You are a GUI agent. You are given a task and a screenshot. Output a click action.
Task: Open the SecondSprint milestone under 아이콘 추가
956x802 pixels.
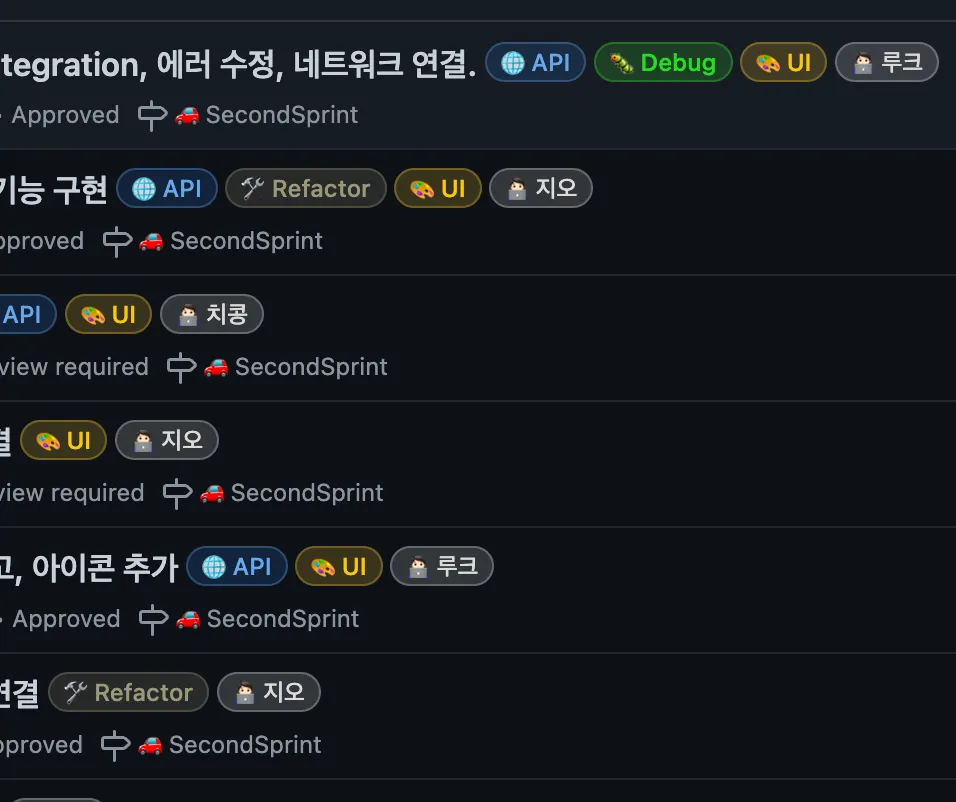coord(282,619)
